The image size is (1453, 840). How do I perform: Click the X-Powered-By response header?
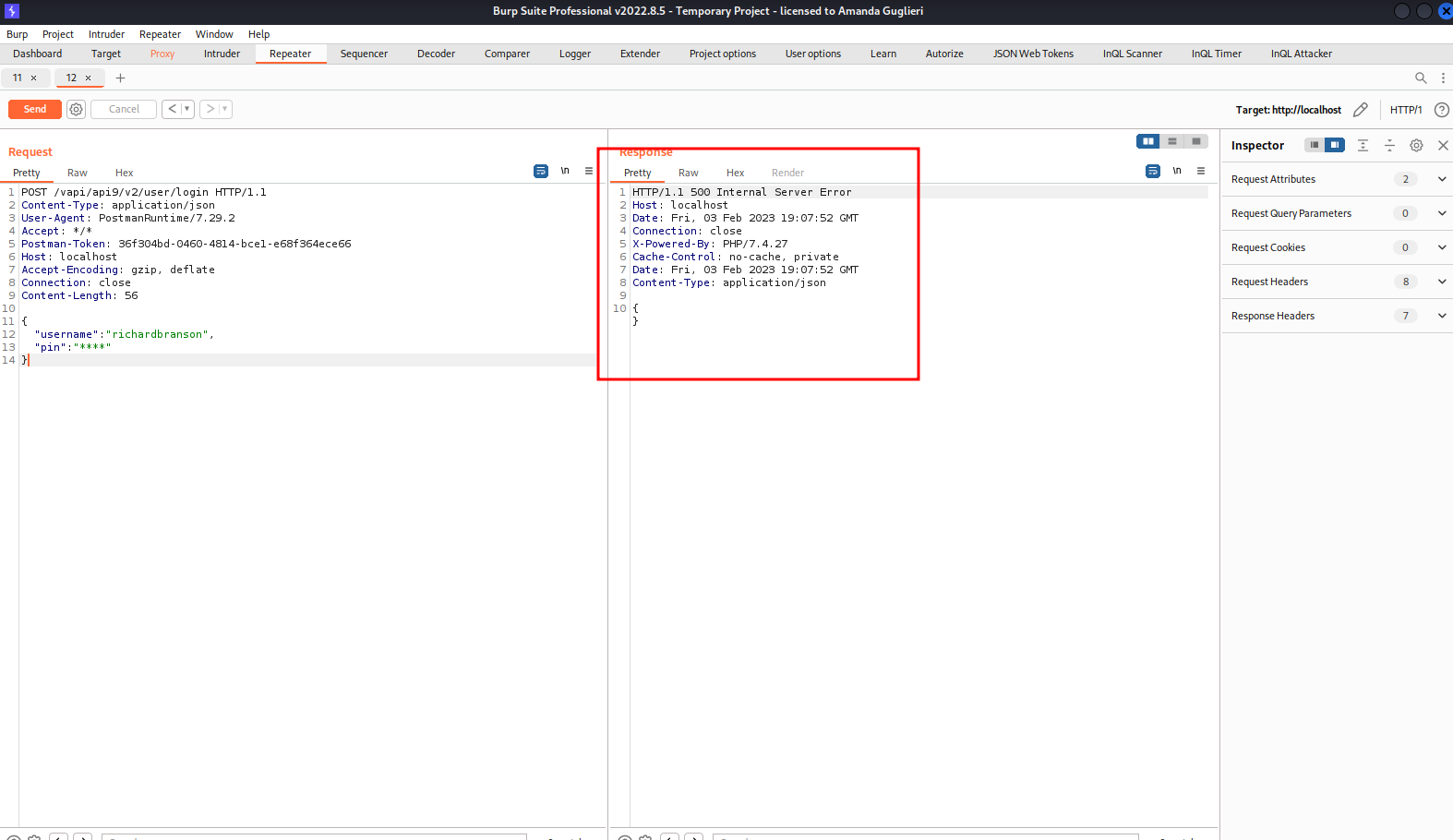tap(710, 244)
